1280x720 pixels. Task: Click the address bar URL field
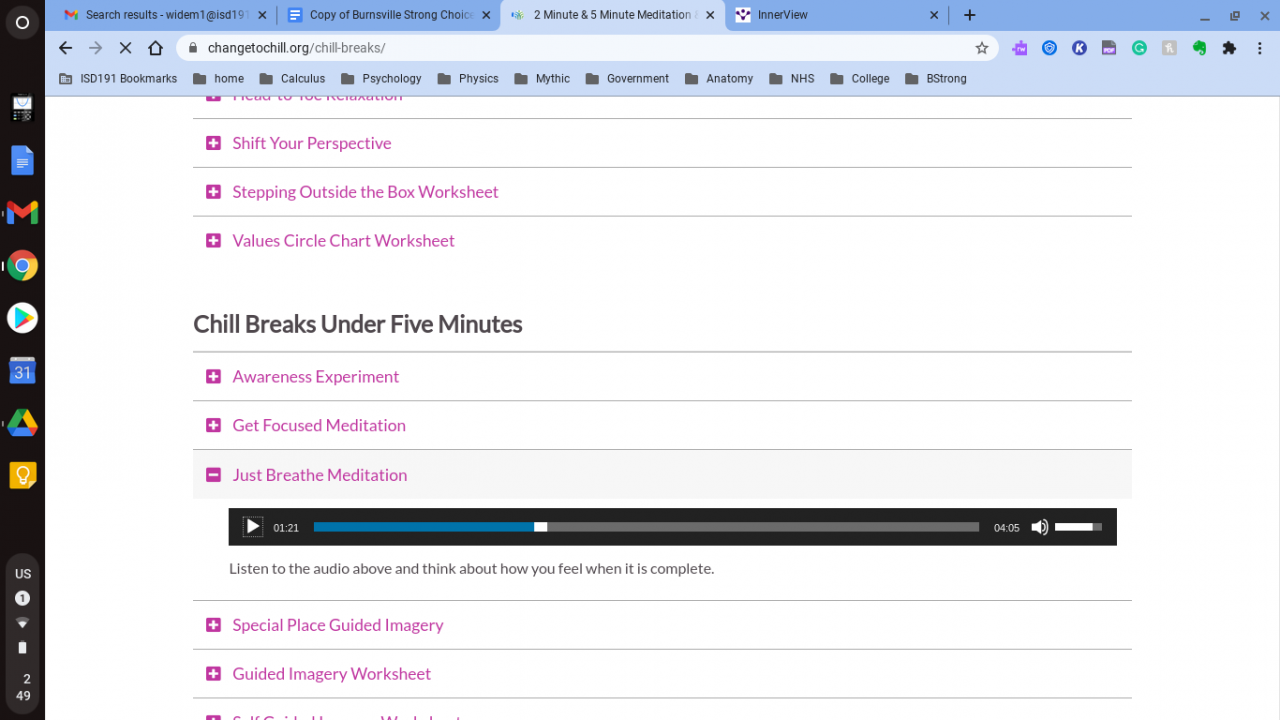coord(587,48)
